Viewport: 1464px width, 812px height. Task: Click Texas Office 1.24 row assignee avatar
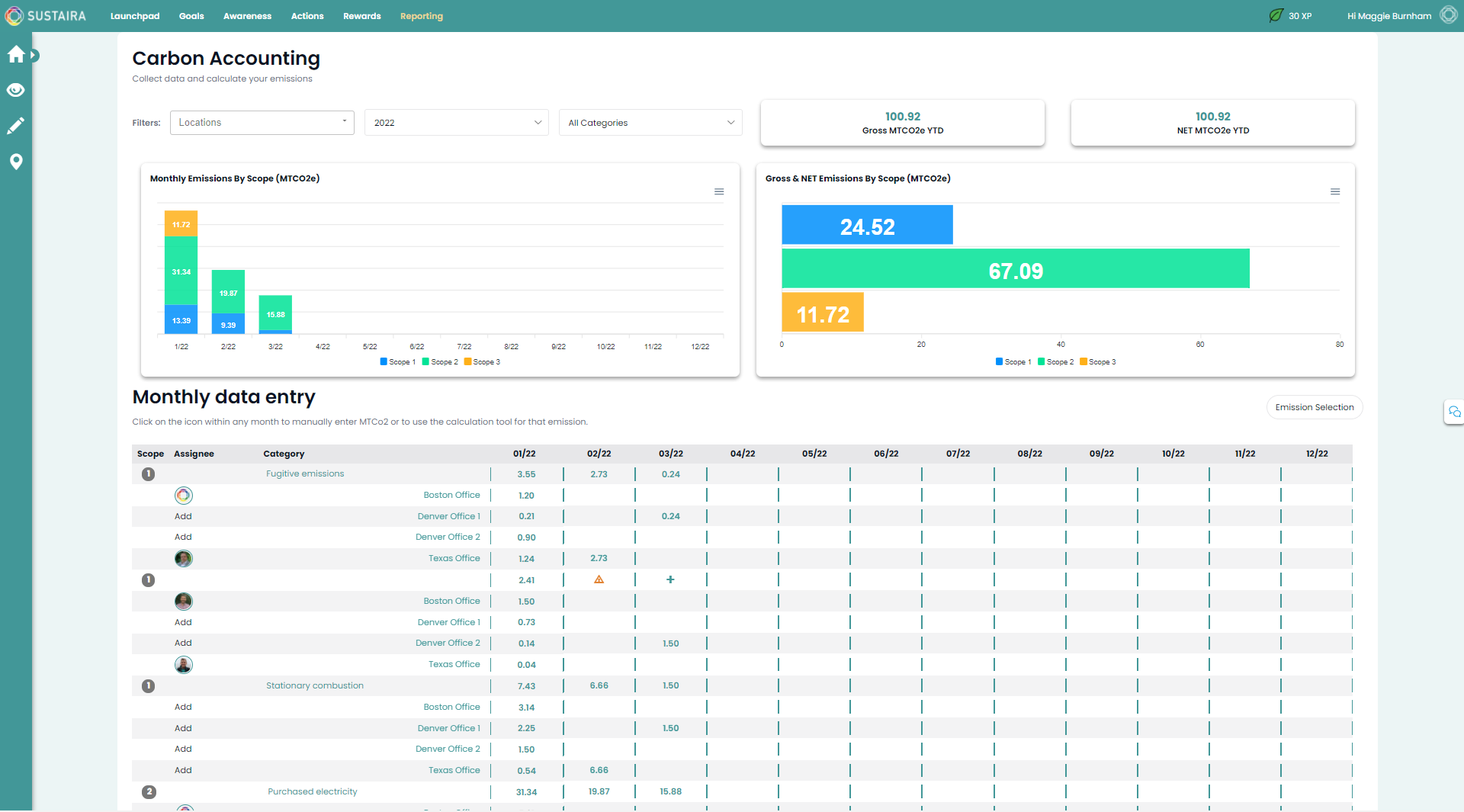coord(184,559)
